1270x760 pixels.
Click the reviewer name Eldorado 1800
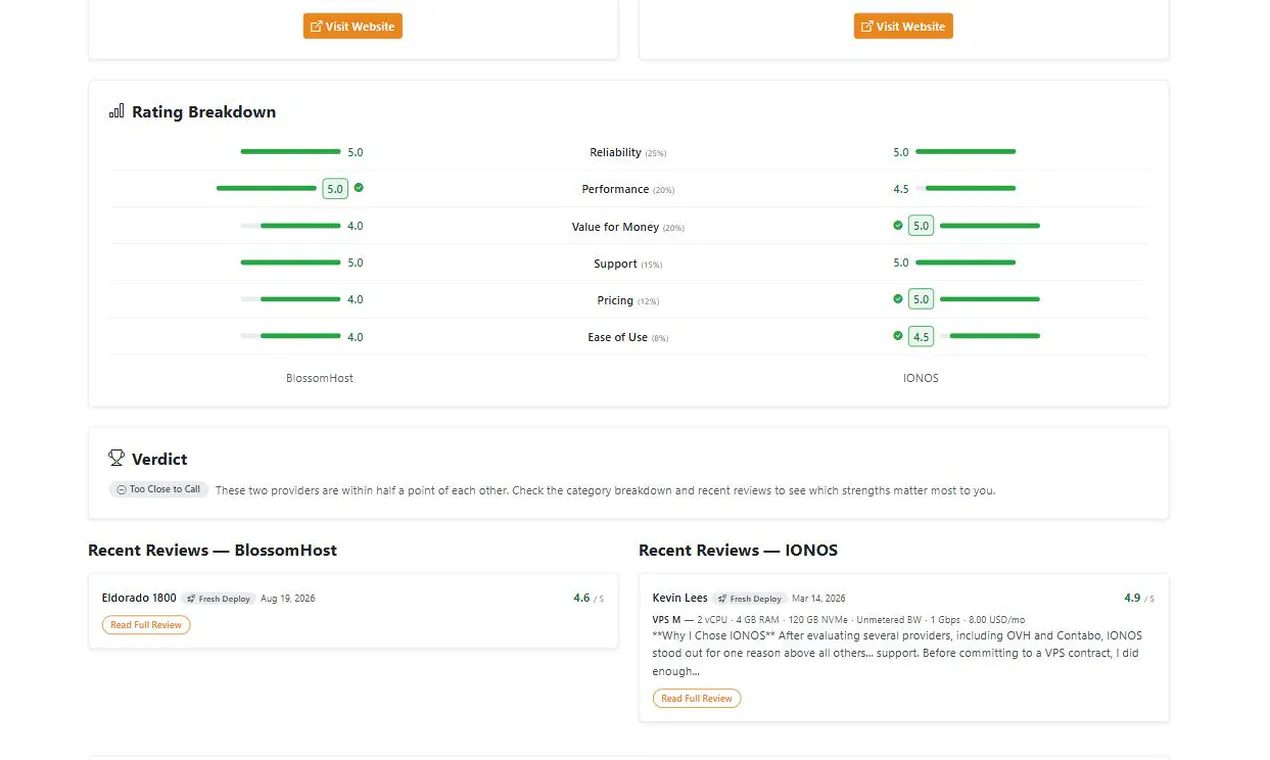tap(139, 598)
